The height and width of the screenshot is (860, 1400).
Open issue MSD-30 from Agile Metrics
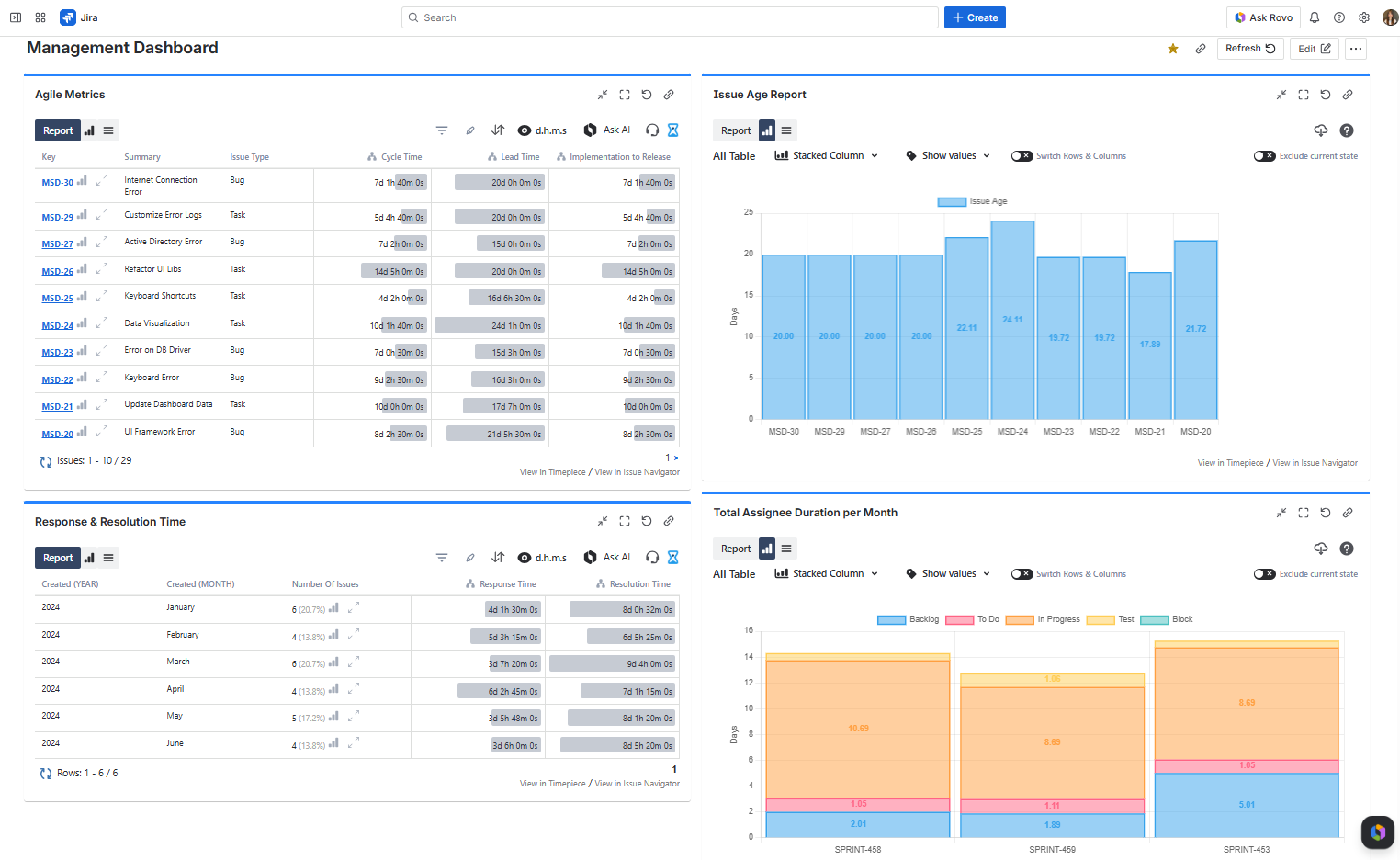coord(57,182)
